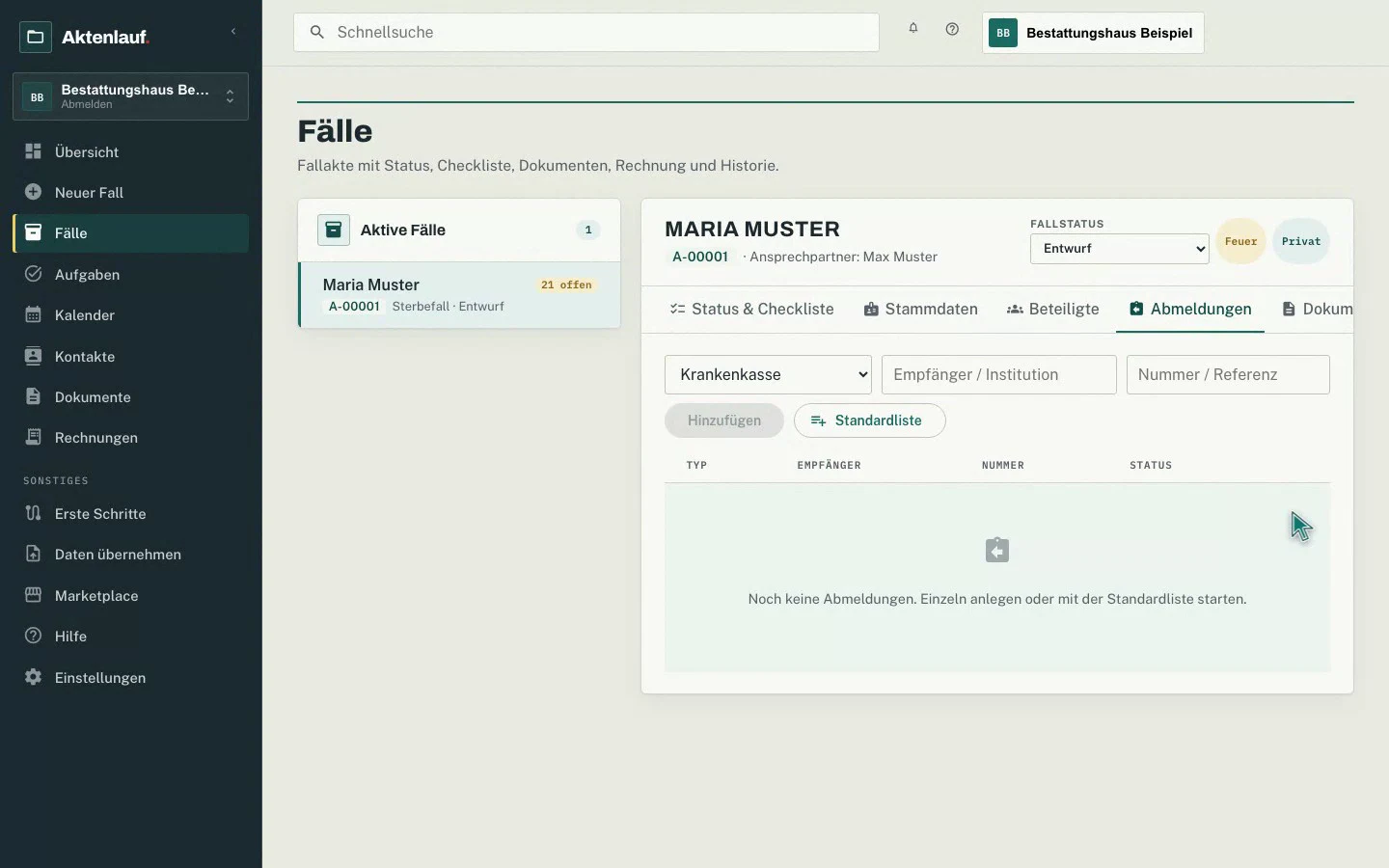Click the Nummer / Referenz field
This screenshot has height=868, width=1389.
click(x=1228, y=374)
